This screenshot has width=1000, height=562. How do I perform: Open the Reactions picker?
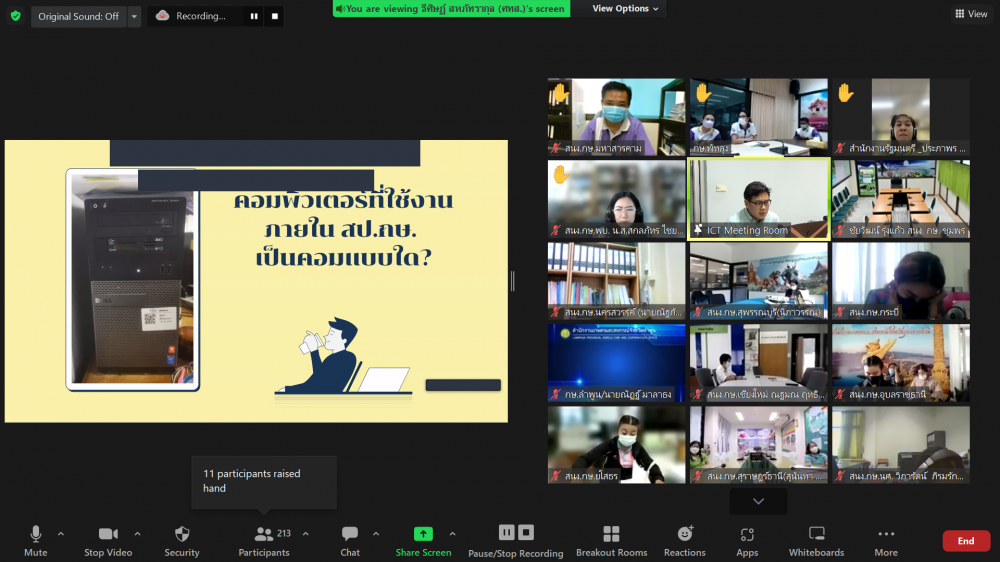[684, 540]
